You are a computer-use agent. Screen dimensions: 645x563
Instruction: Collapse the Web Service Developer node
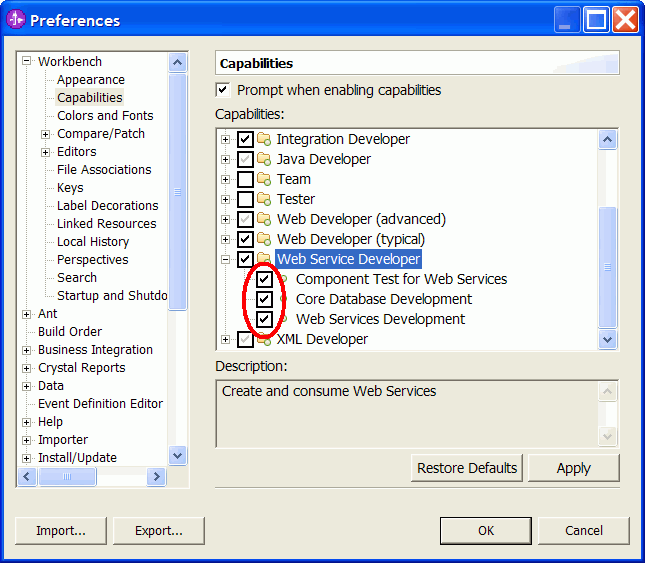[225, 259]
